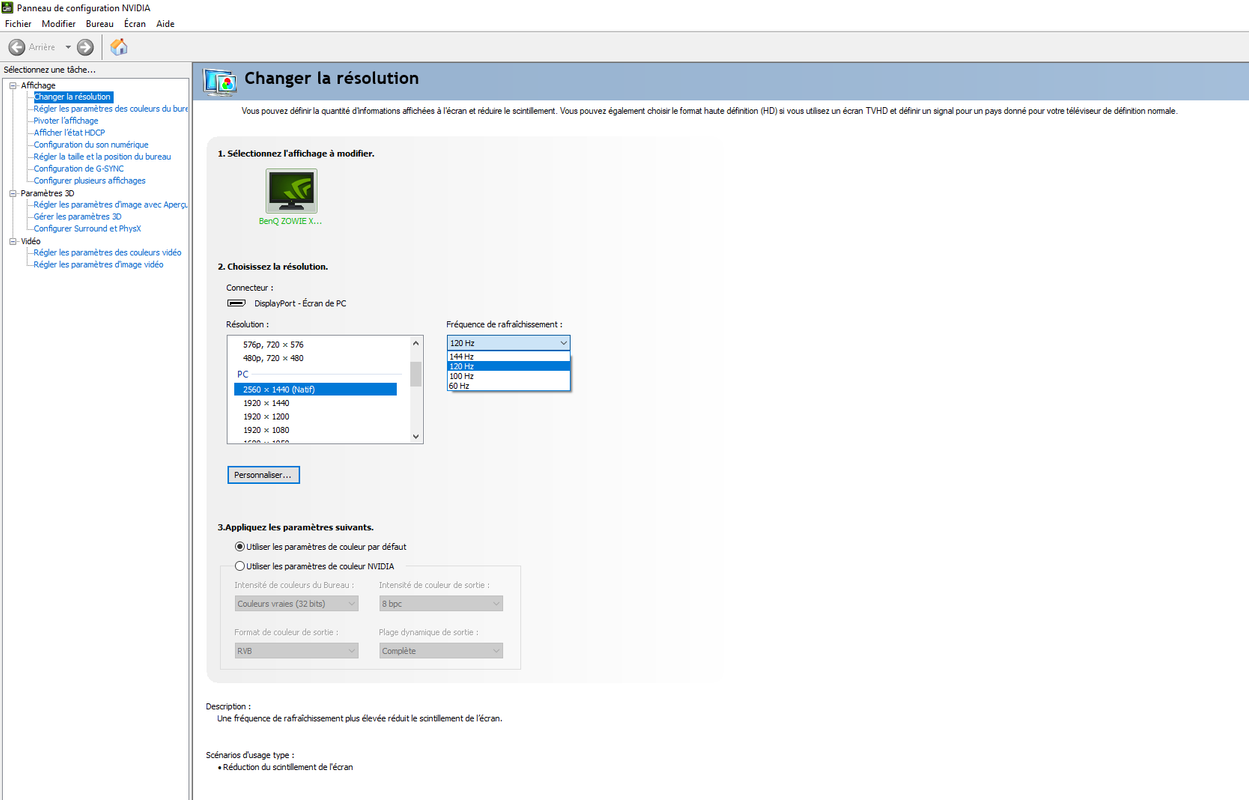Open Régler la taille et la position du bureau
Image resolution: width=1249 pixels, height=800 pixels.
coord(102,157)
